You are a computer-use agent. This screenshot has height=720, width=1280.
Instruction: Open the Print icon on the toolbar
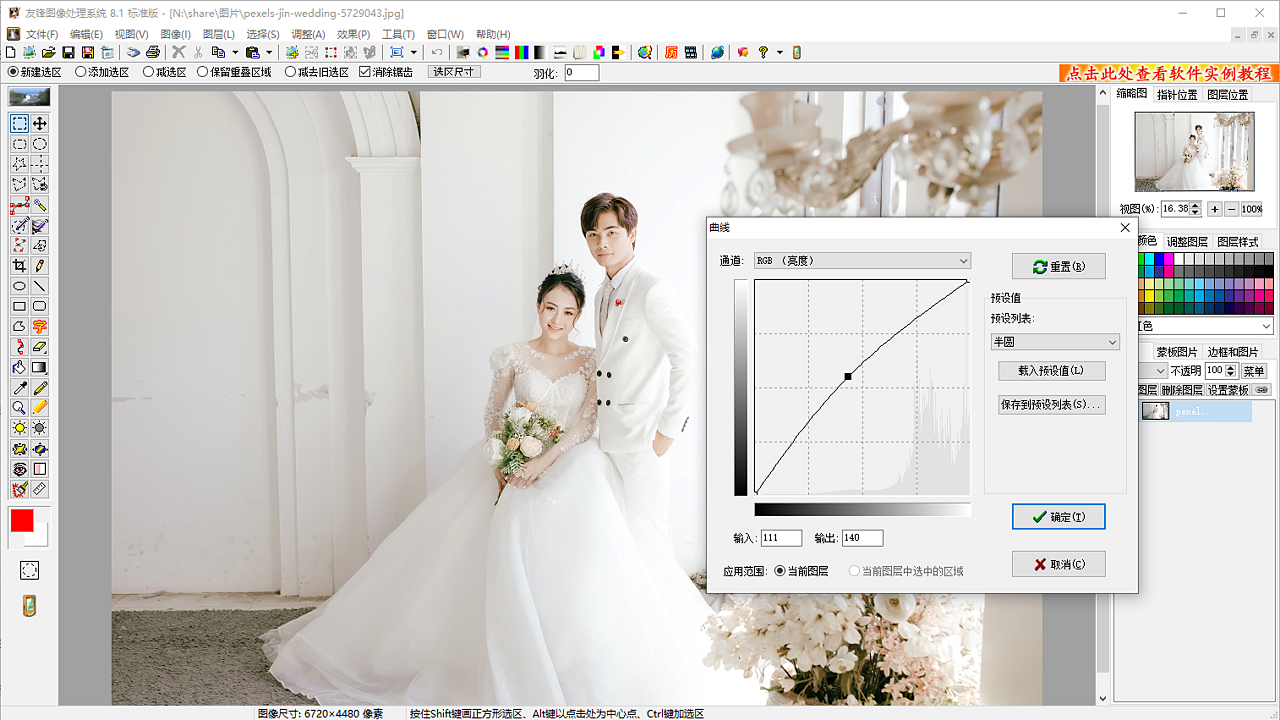152,52
